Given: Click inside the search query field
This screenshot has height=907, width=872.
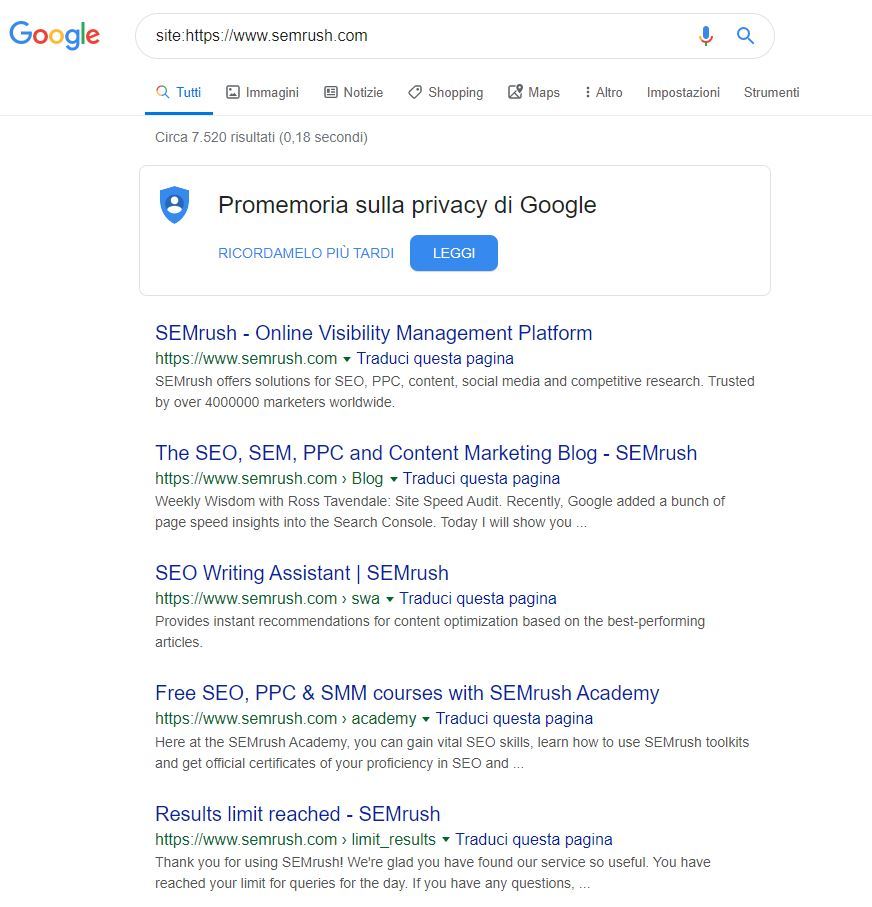Looking at the screenshot, I should [400, 35].
